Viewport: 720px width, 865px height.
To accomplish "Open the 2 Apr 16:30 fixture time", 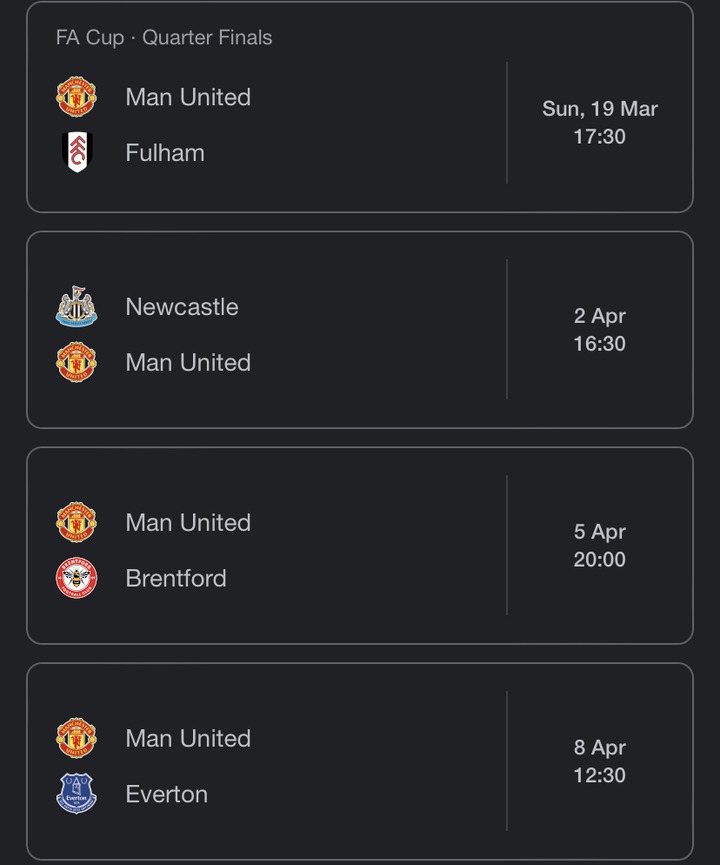I will tap(600, 330).
